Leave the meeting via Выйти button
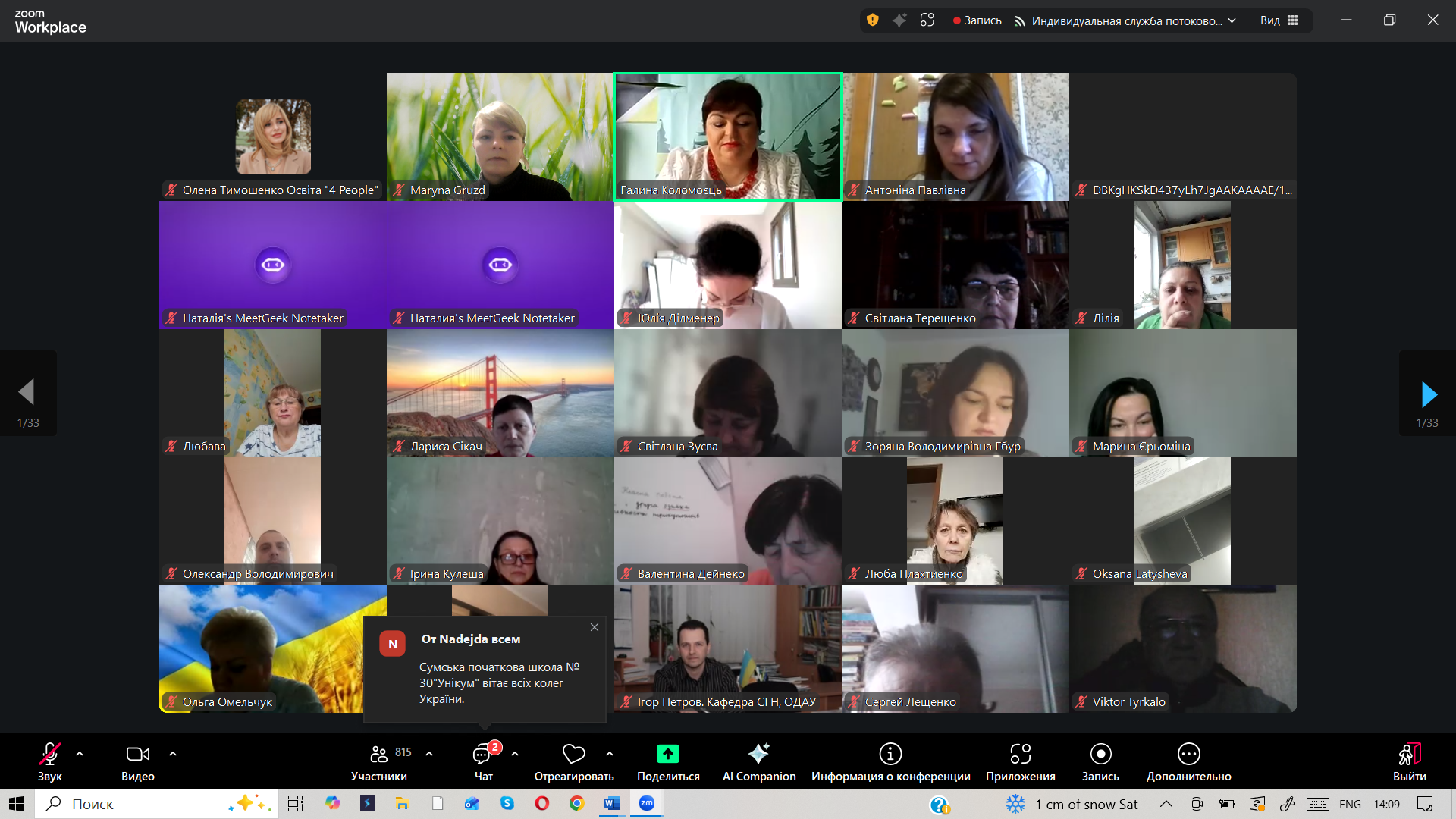The width and height of the screenshot is (1456, 819). pos(1409,754)
